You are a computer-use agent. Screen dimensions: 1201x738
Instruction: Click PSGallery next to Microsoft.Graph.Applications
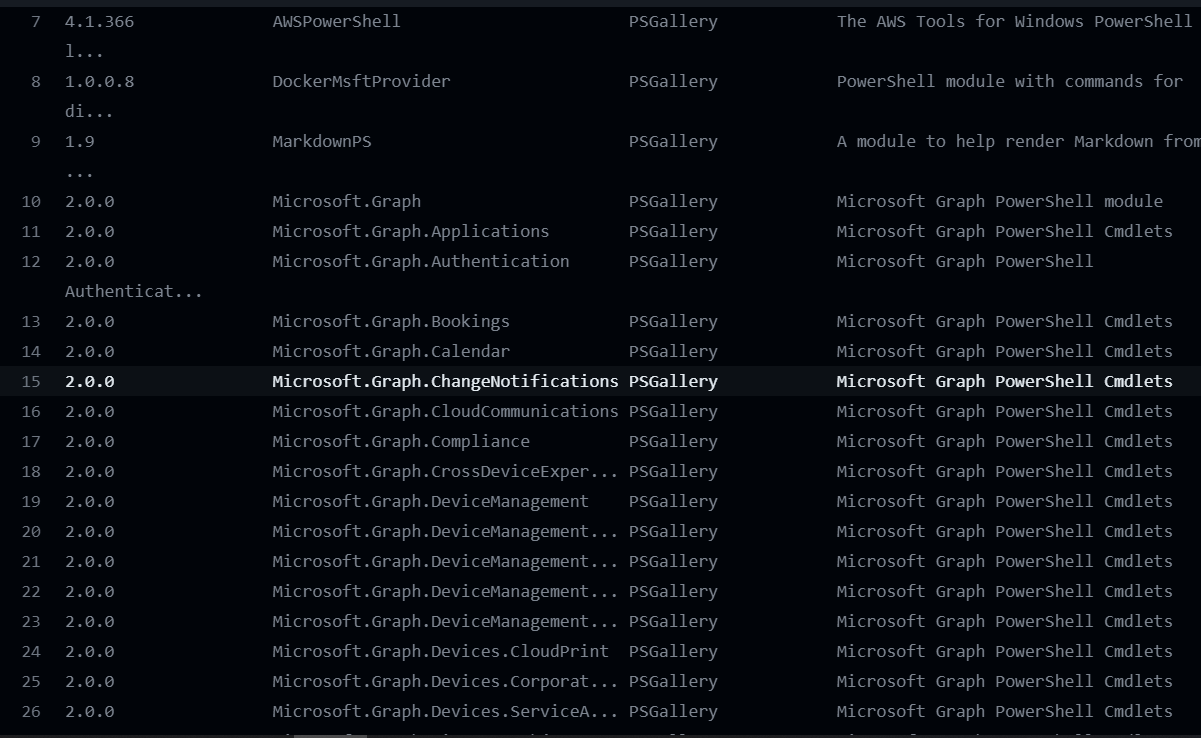coord(673,231)
